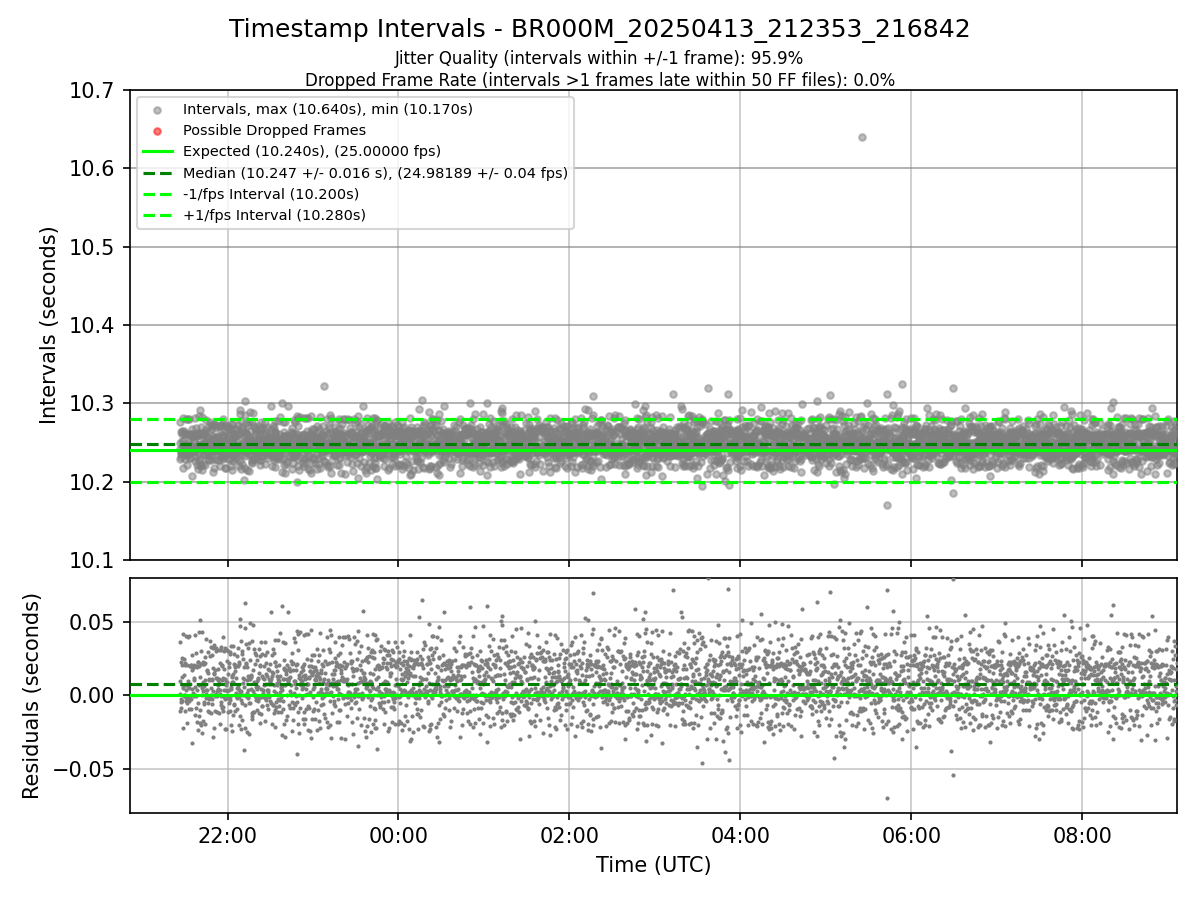Screen dimensions: 1200x900
Task: Click the 02:00 x-axis tick label
Action: (569, 835)
